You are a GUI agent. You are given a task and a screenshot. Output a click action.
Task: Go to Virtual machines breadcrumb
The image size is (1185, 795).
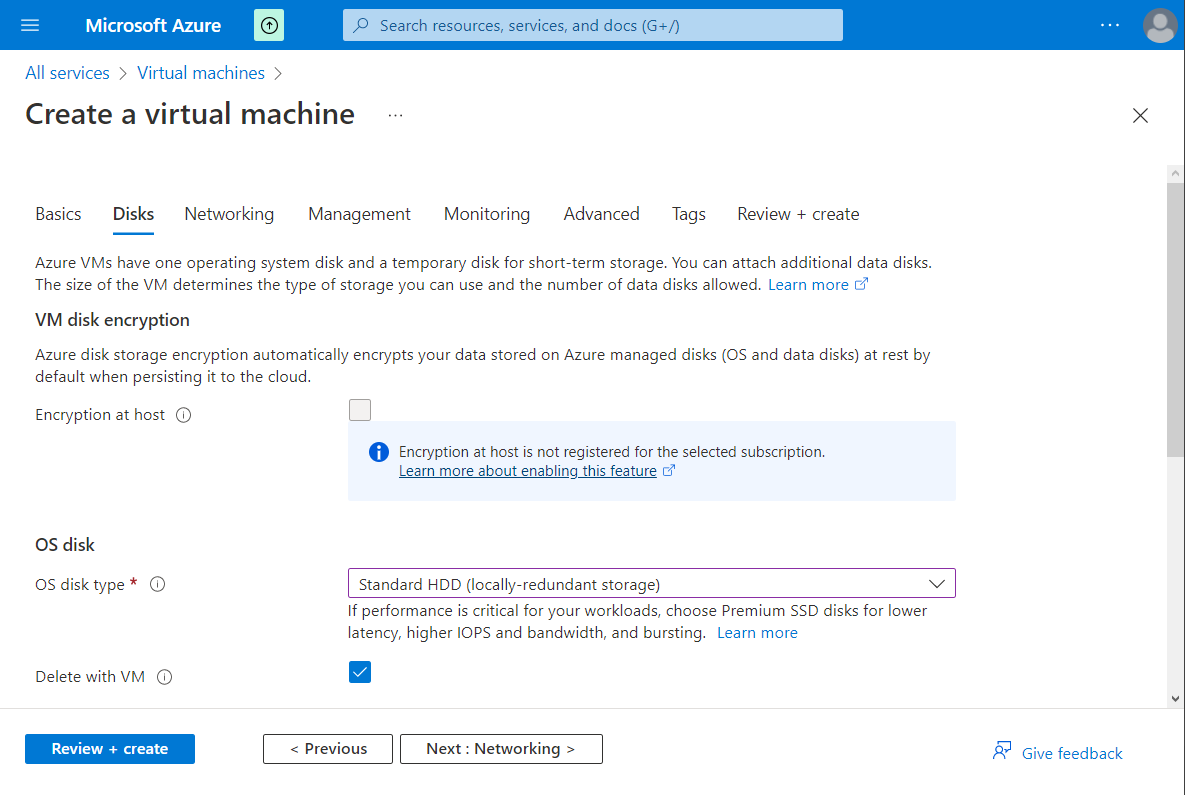[201, 73]
